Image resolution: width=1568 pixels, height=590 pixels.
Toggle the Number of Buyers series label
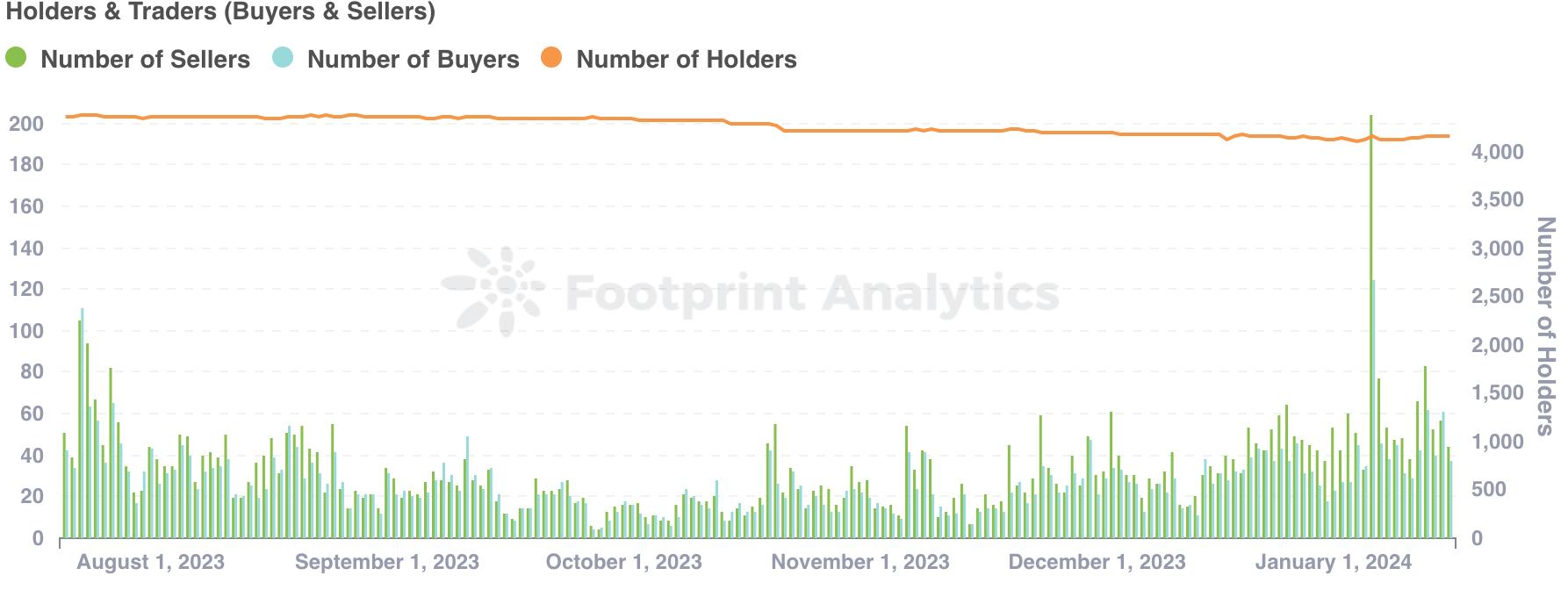[x=413, y=60]
